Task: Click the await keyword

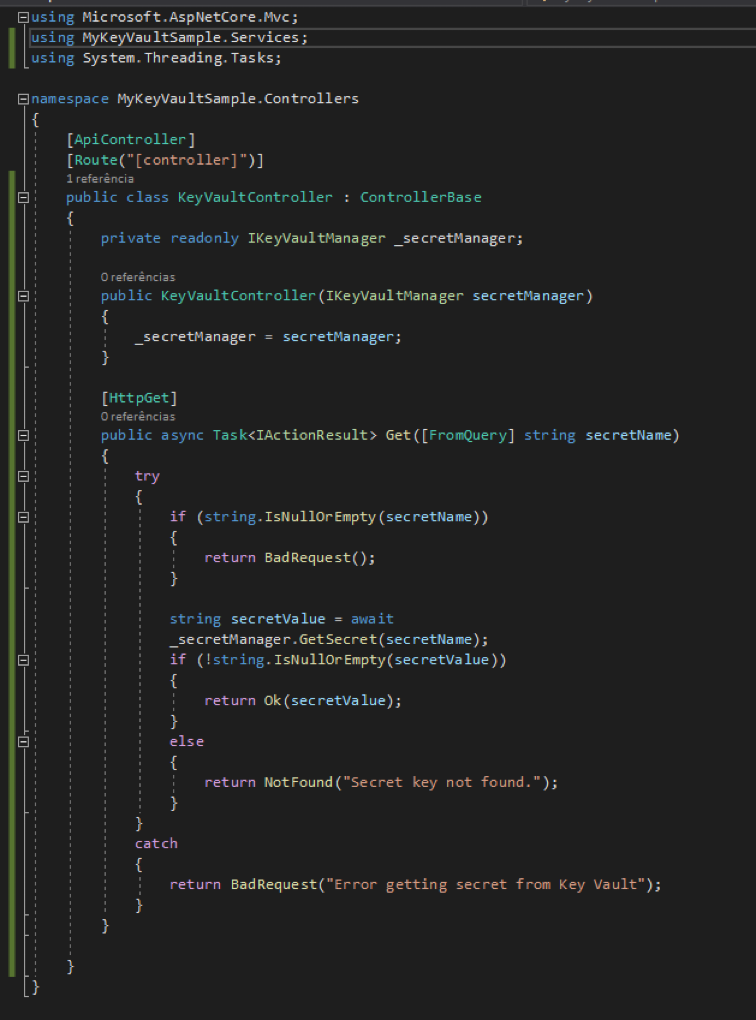Action: (372, 619)
